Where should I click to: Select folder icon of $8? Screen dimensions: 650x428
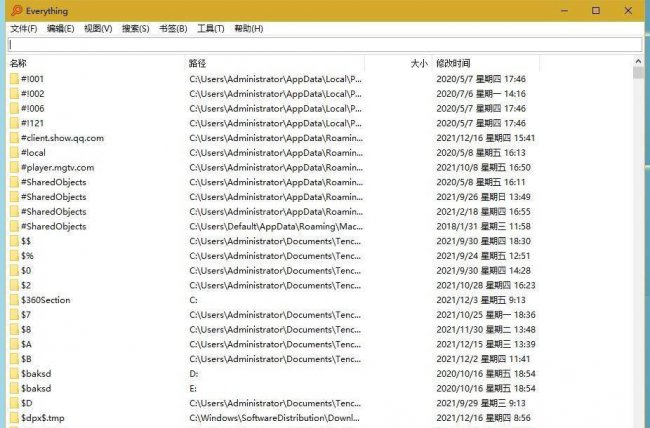(x=15, y=329)
